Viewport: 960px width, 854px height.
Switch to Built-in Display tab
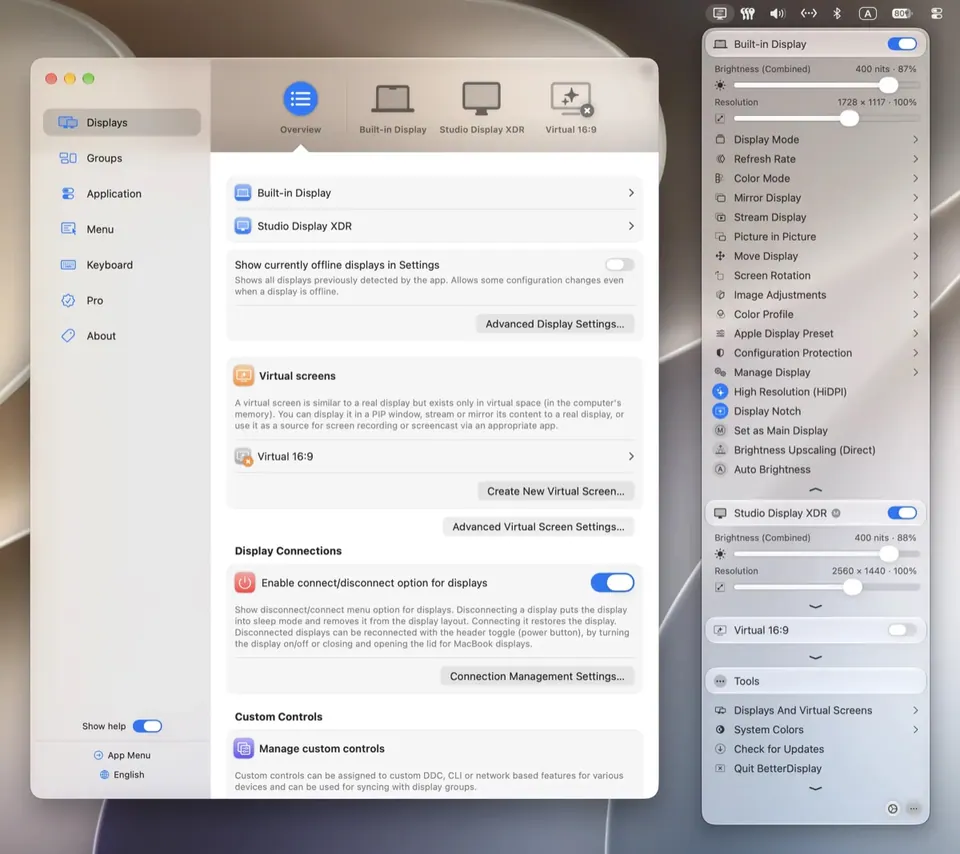pos(392,108)
